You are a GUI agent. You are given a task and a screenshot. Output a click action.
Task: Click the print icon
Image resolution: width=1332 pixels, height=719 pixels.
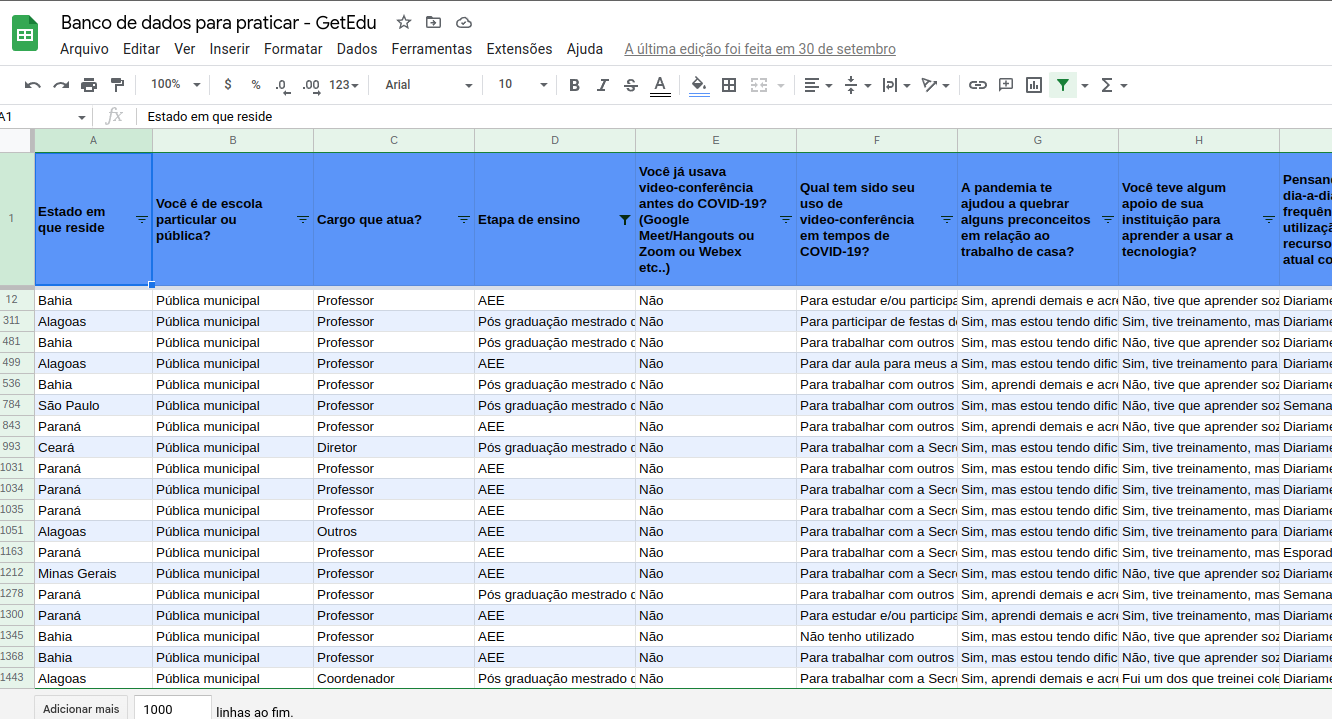coord(89,85)
